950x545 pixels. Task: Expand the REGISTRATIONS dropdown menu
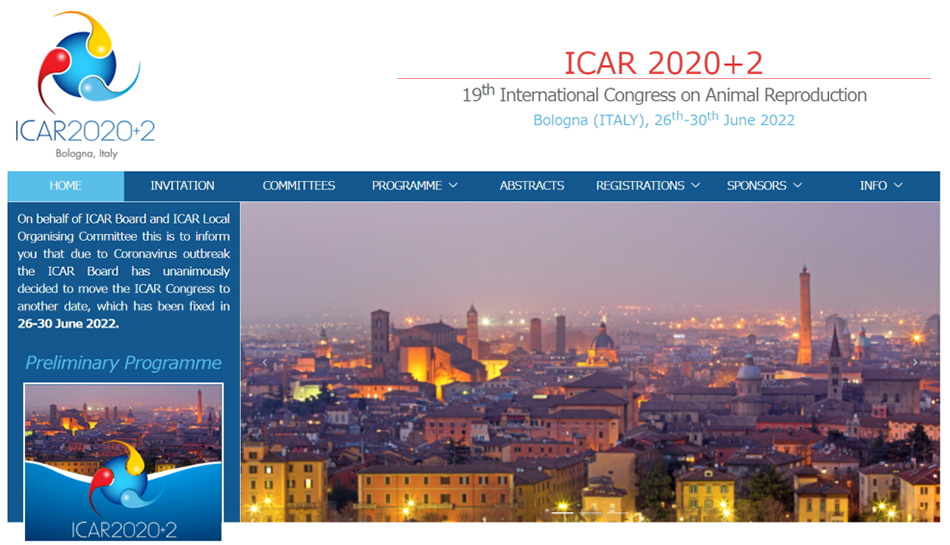pos(647,186)
